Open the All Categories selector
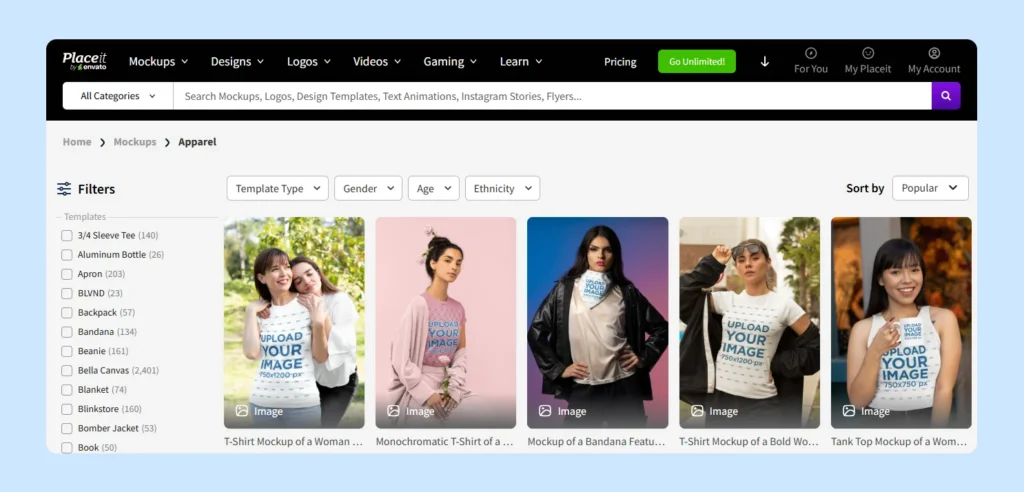This screenshot has height=492, width=1024. pos(117,96)
